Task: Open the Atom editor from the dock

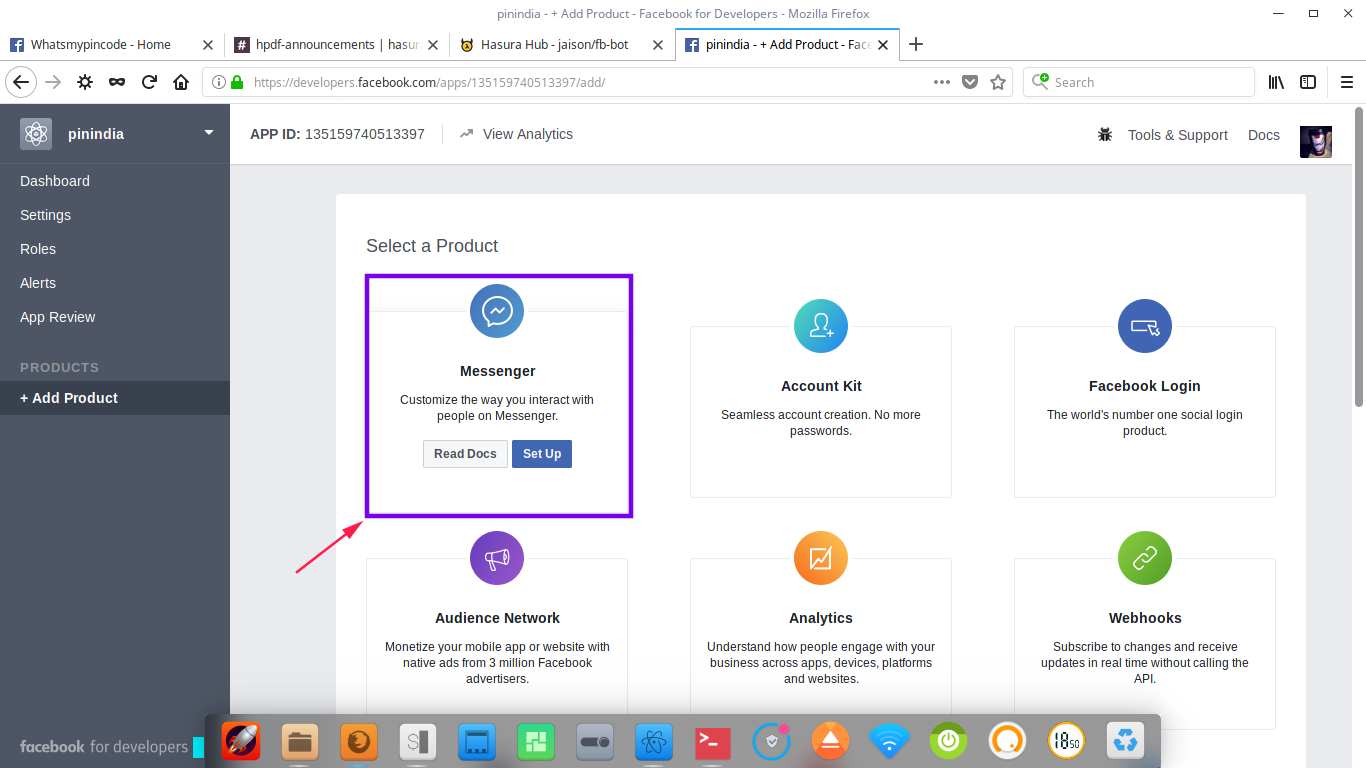Action: coord(654,741)
